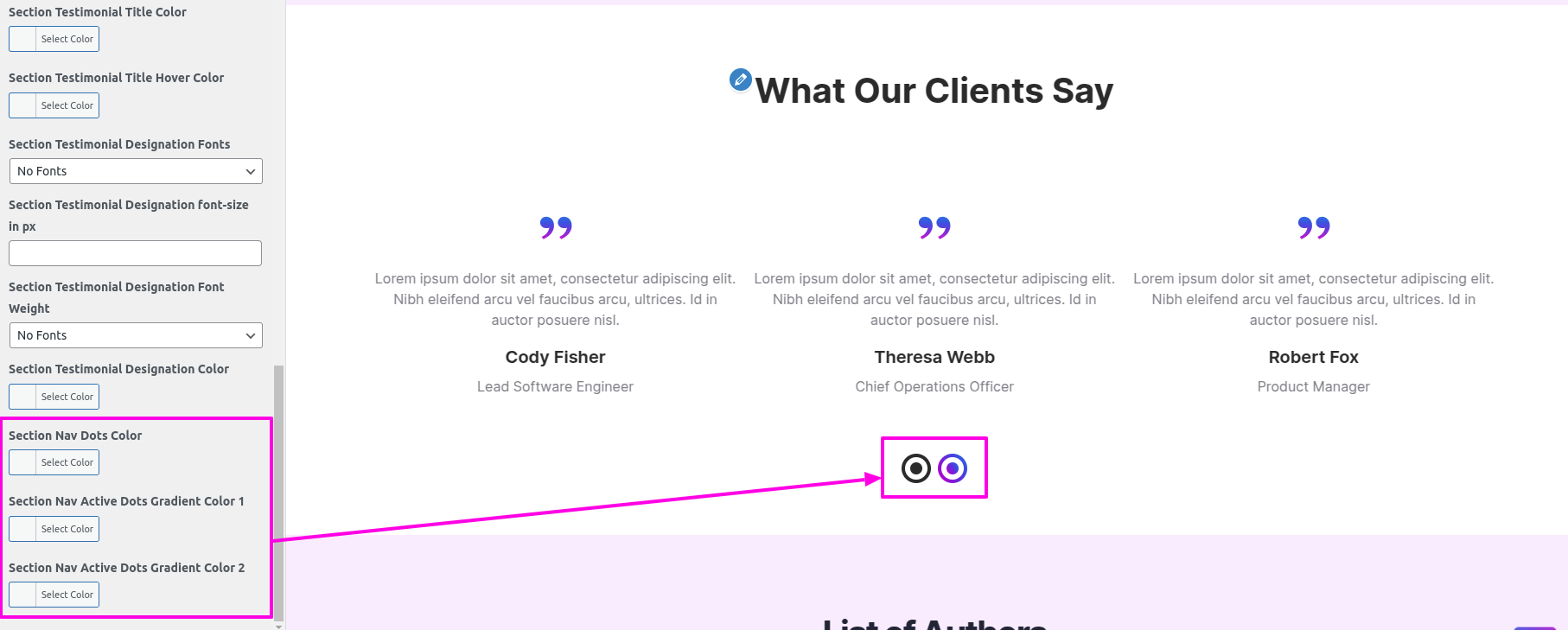The image size is (1568, 630).
Task: Click the Cody Fisher testimonial name
Action: point(555,357)
